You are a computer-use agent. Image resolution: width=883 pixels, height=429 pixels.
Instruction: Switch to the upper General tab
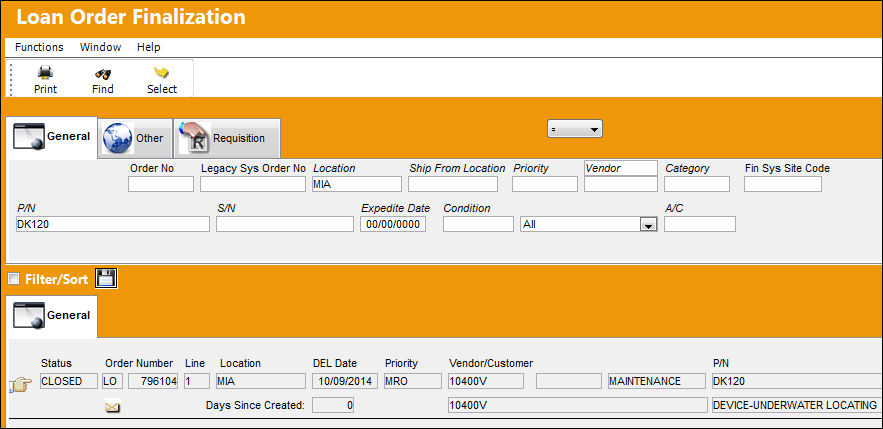52,137
